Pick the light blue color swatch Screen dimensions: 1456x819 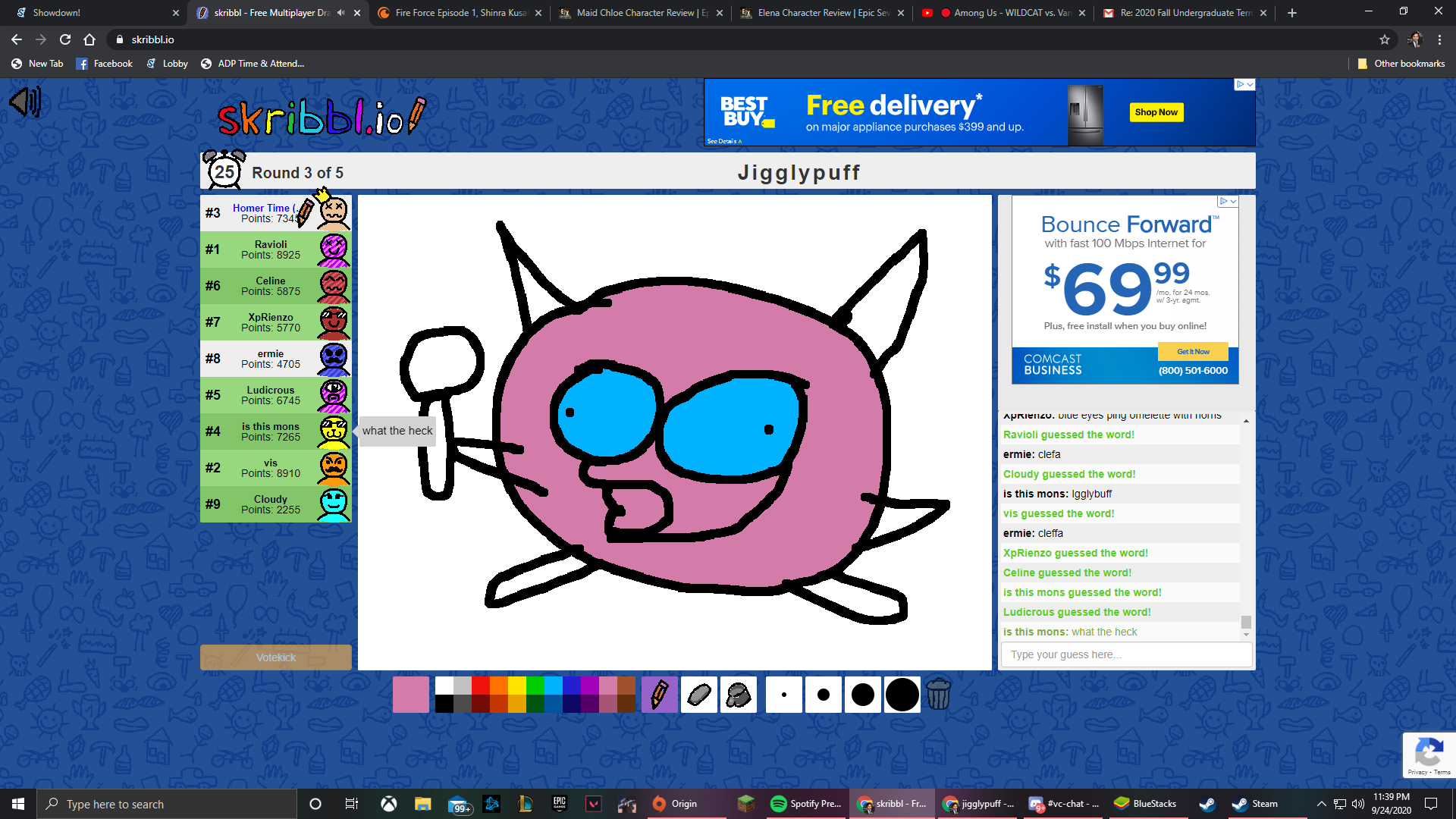[x=554, y=686]
